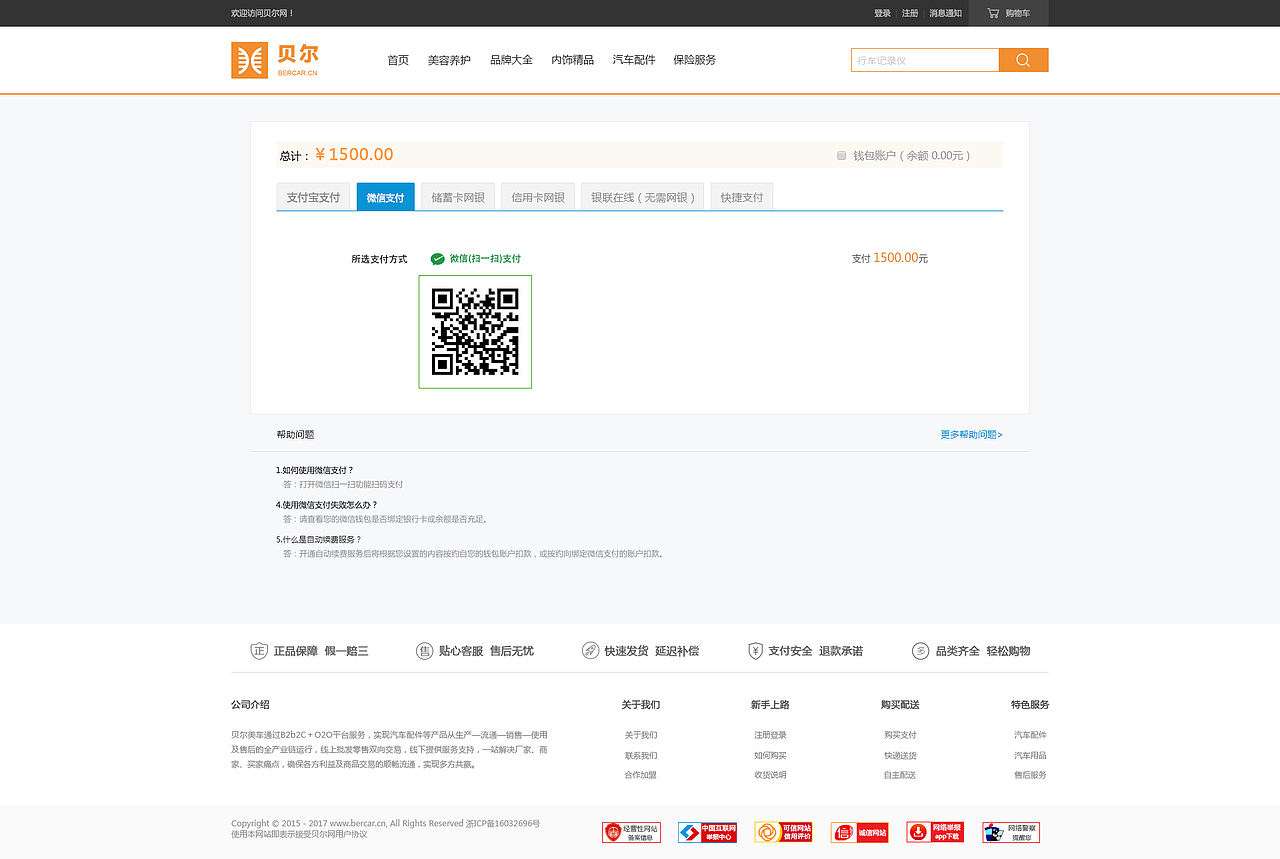Image resolution: width=1280 pixels, height=859 pixels.
Task: Click the 贝尔 Bercar logo
Action: tap(275, 59)
